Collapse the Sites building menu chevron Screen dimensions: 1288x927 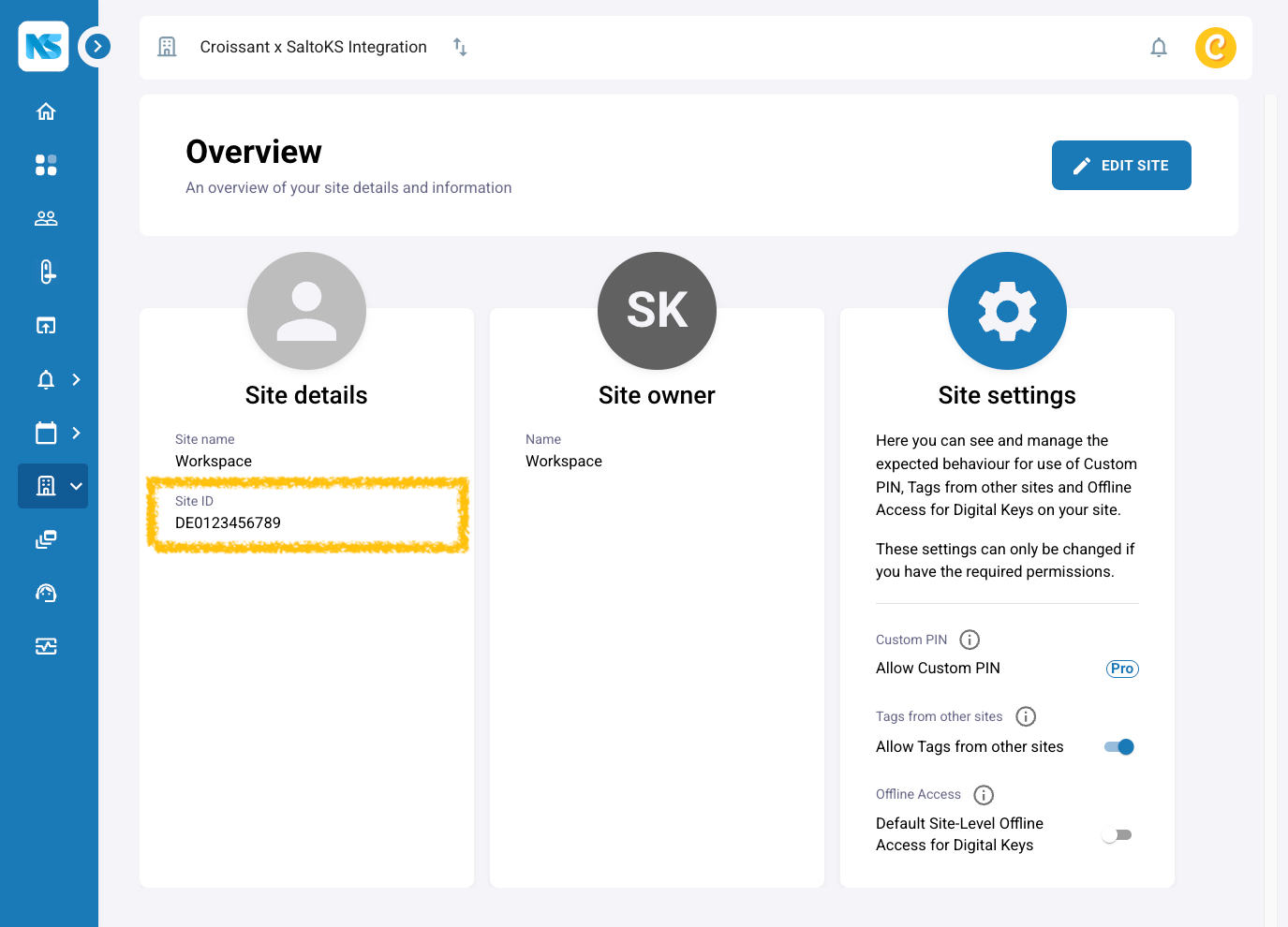coord(75,486)
